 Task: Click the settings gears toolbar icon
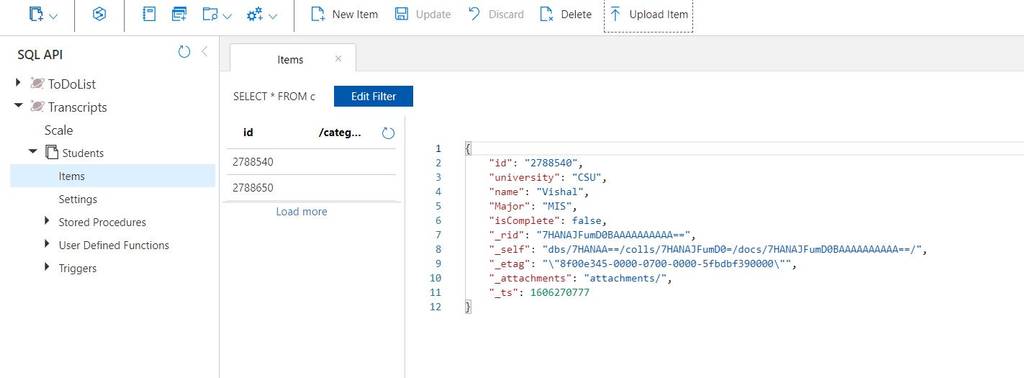255,14
